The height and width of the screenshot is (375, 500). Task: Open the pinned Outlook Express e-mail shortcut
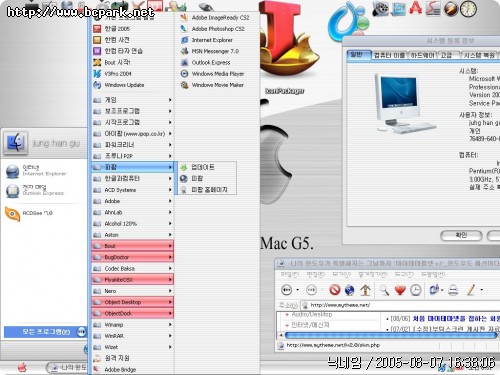coord(35,190)
